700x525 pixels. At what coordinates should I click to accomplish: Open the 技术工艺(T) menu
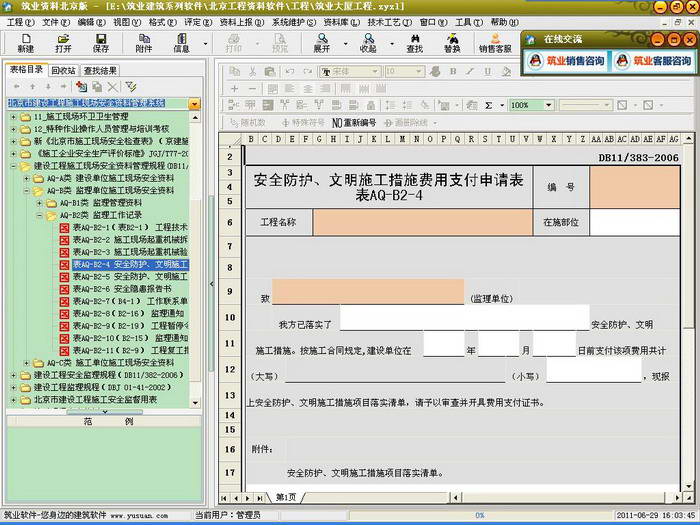390,22
